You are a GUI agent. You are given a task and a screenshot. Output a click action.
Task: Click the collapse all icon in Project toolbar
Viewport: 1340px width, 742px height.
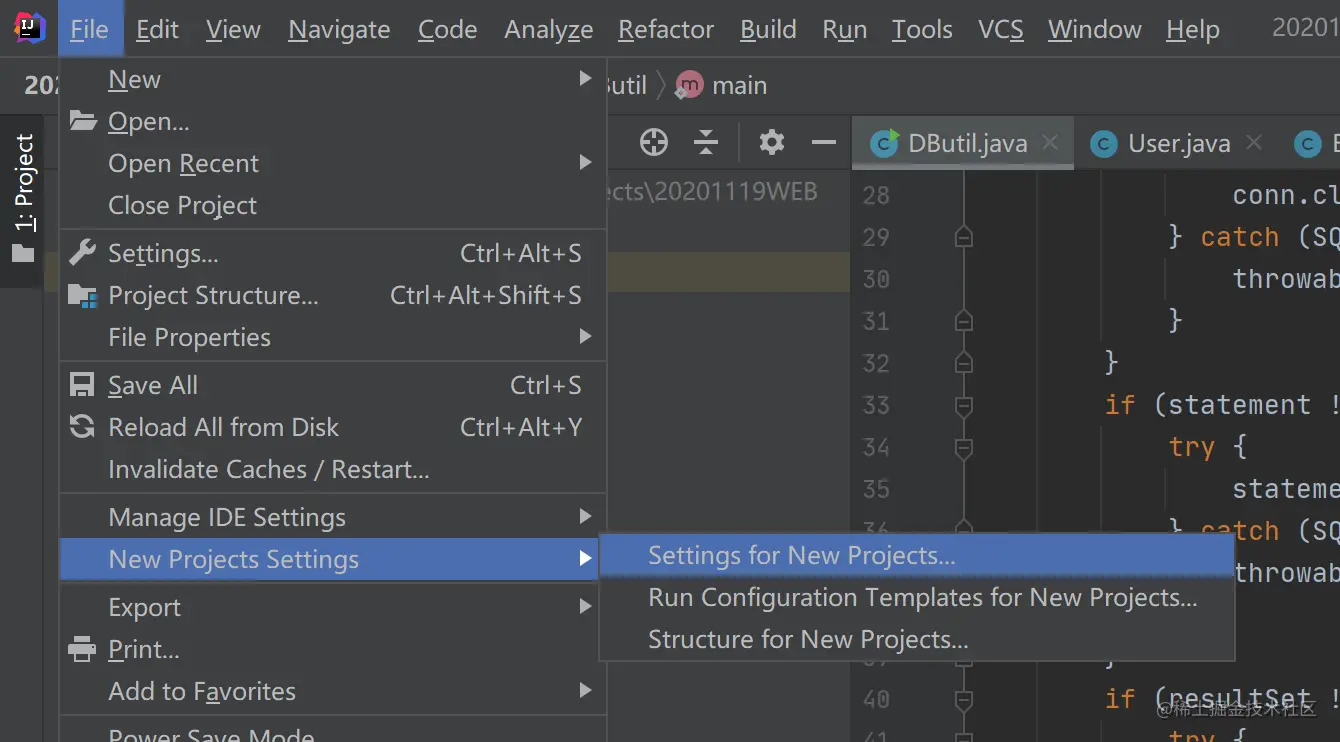click(x=706, y=143)
